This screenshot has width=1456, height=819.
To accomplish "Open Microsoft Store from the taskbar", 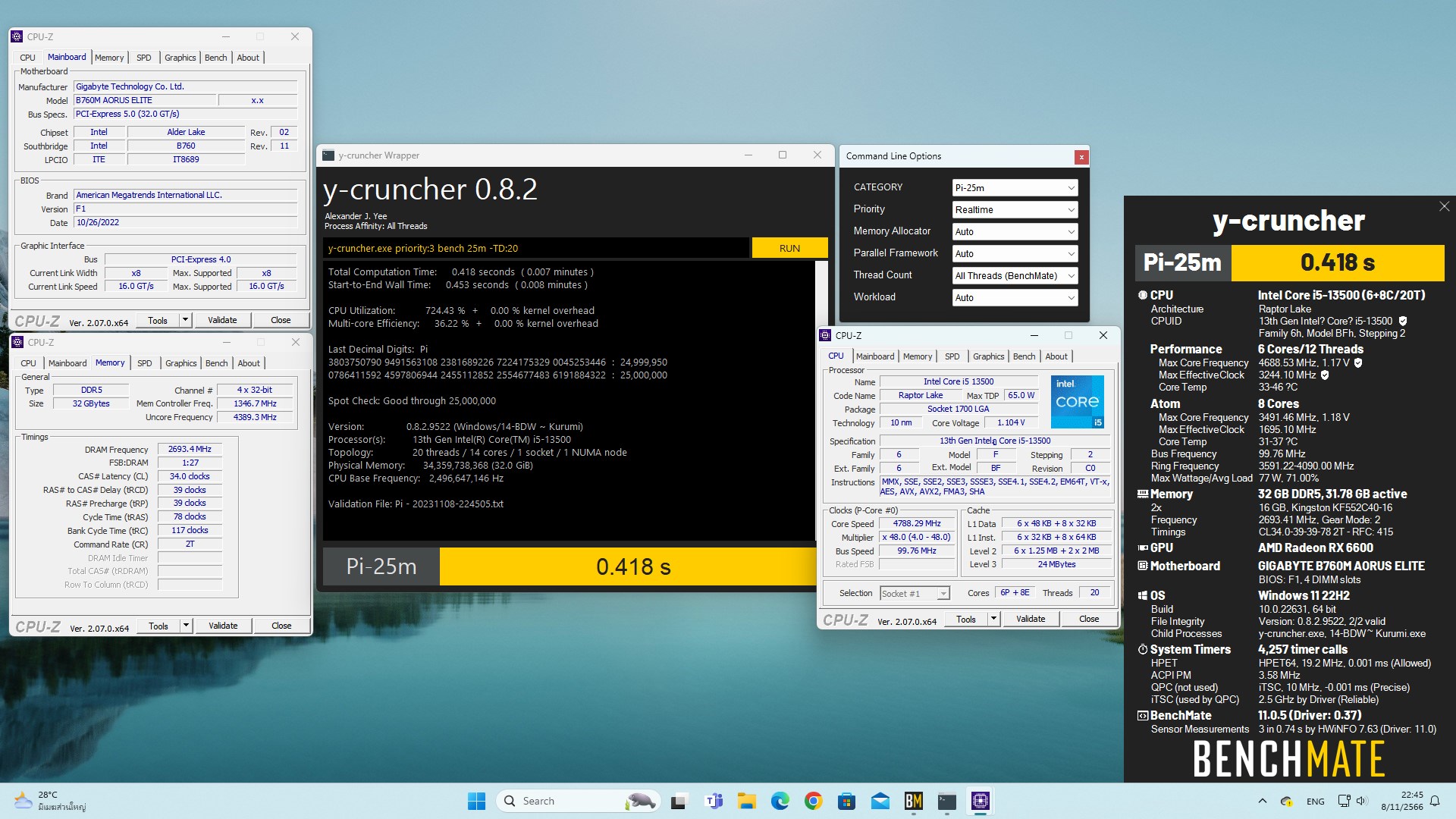I will 846,801.
